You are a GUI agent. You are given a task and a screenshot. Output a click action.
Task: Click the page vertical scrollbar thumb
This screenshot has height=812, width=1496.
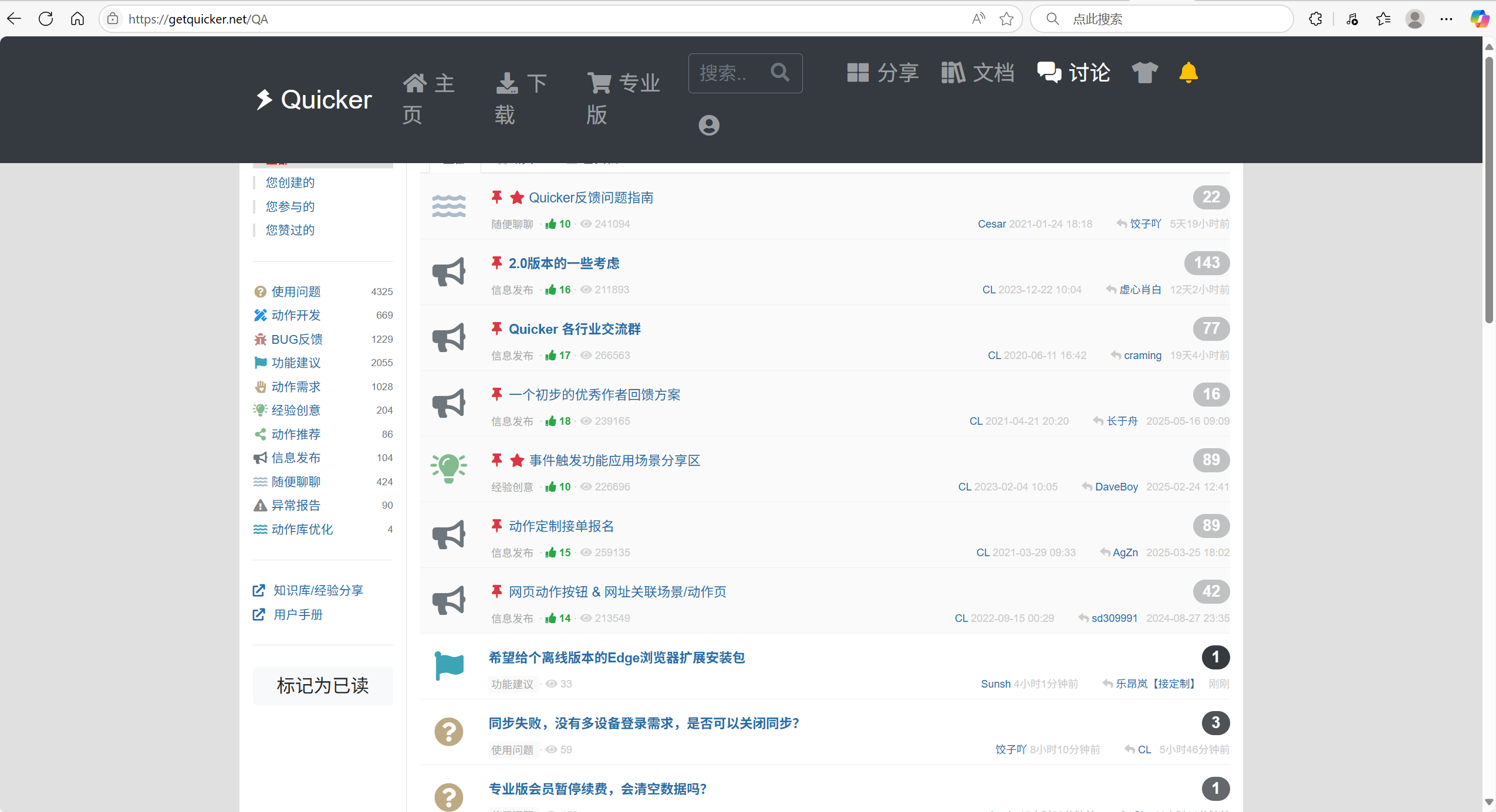(x=1489, y=189)
